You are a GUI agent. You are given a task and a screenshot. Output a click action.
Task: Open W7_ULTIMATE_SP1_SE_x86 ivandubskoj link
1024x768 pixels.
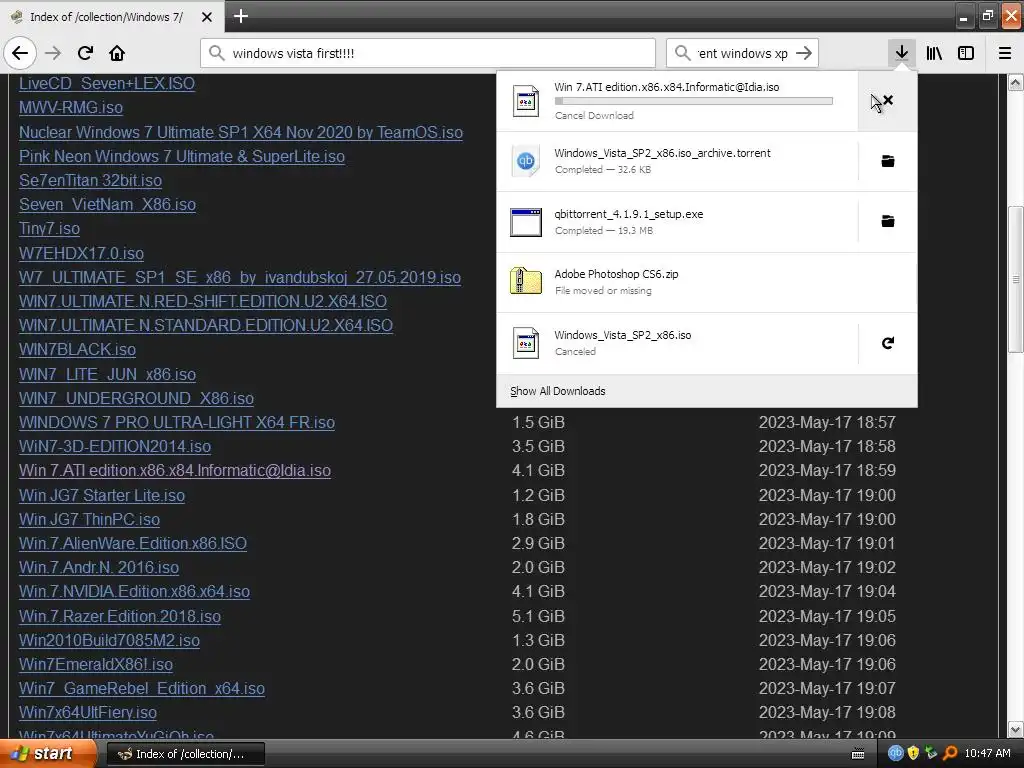click(240, 278)
